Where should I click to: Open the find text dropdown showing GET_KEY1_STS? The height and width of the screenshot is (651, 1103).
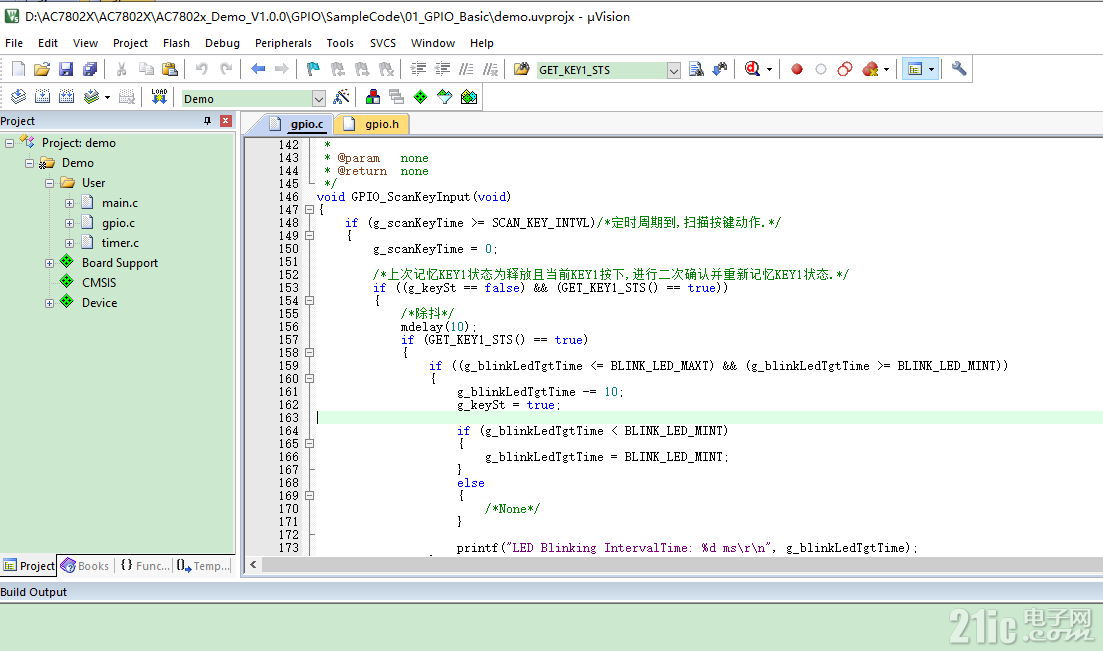coord(673,70)
